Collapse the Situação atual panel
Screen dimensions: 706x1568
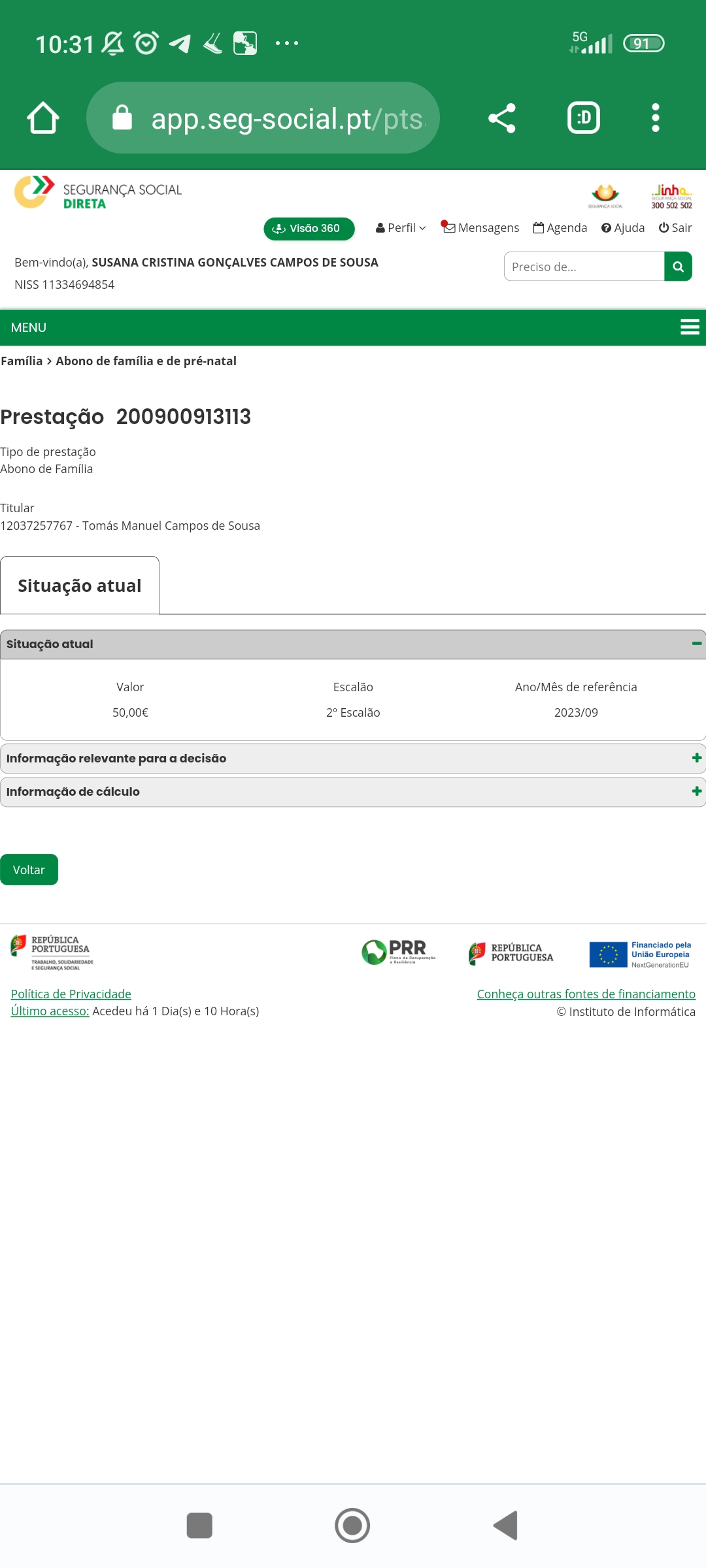click(x=696, y=644)
